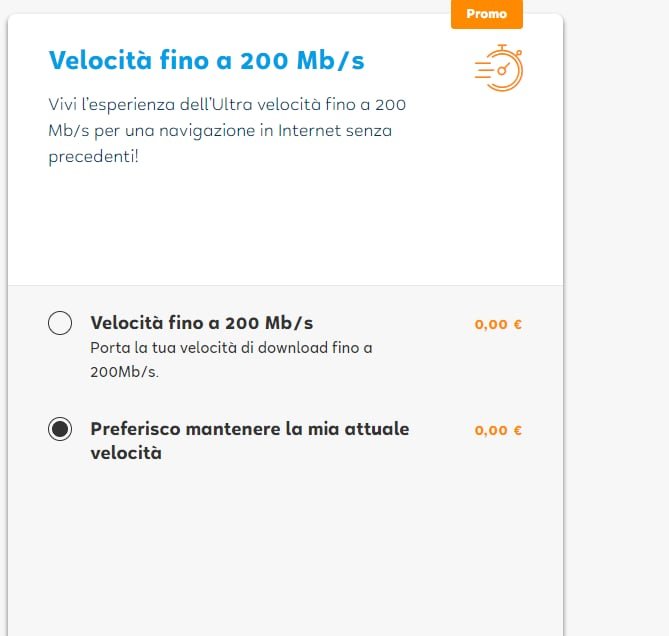
Task: Click the 0,00 € price beside 'Preferisco mantenere'
Action: coord(498,430)
